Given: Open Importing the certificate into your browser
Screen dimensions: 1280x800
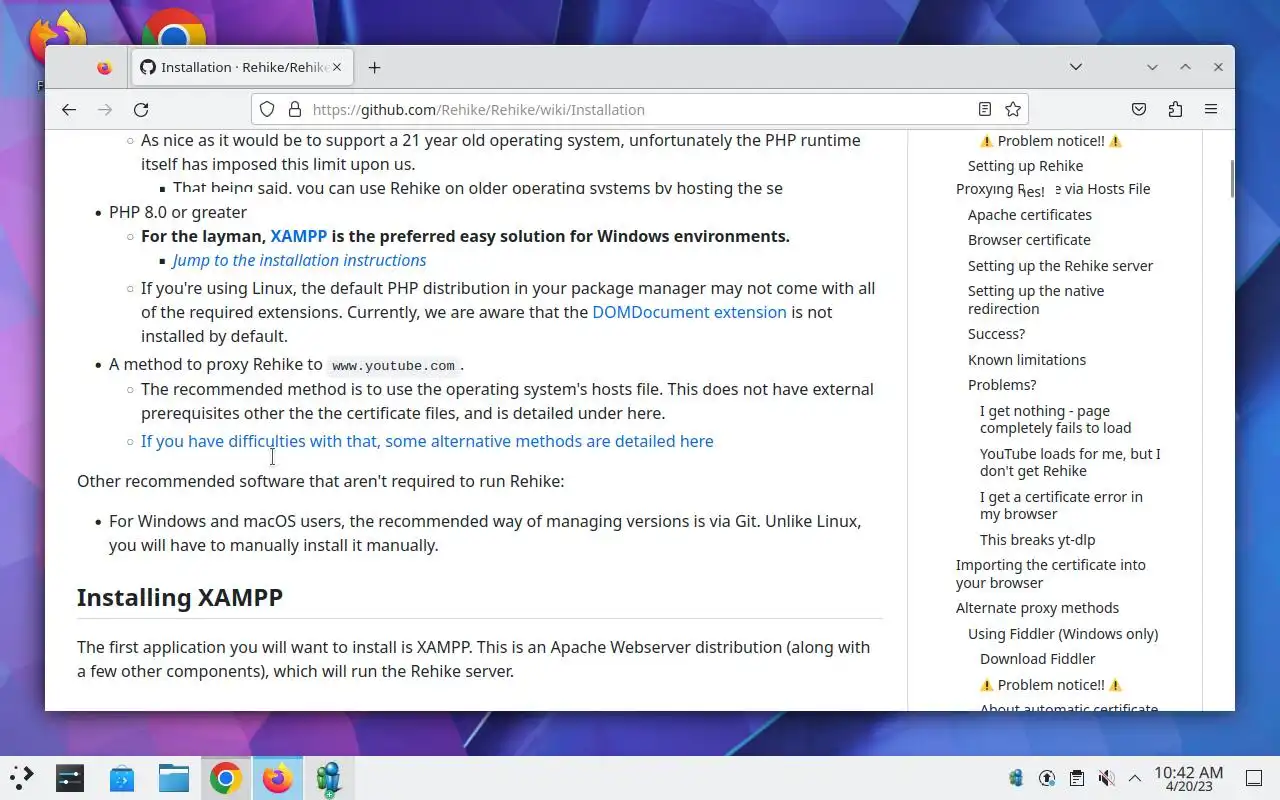Looking at the screenshot, I should [x=1050, y=574].
